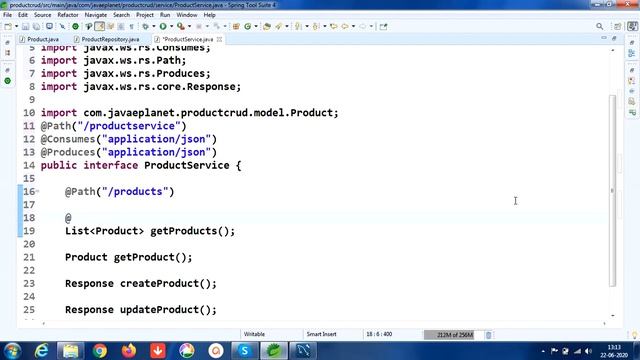Open the Search menu
Viewport: 640px width, 360px height.
click(x=121, y=15)
